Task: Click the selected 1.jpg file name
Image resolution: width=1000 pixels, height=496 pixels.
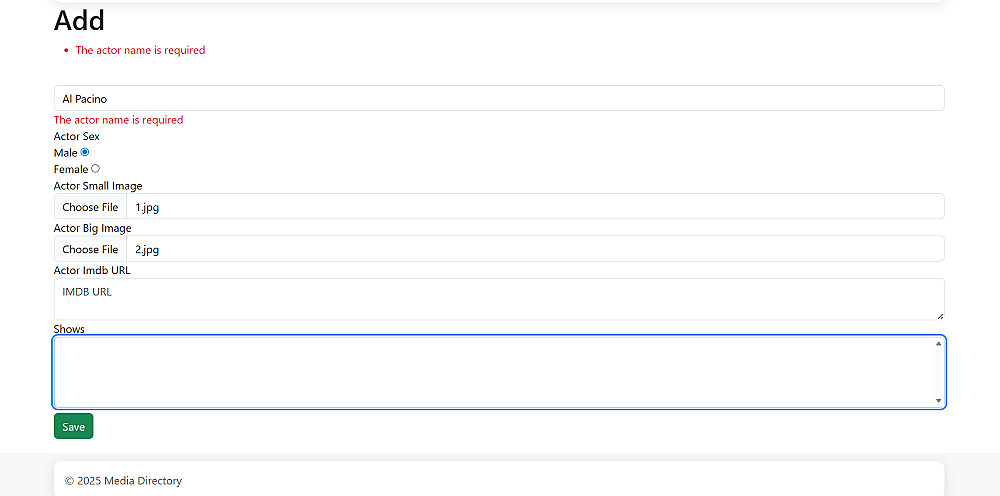Action: point(147,207)
